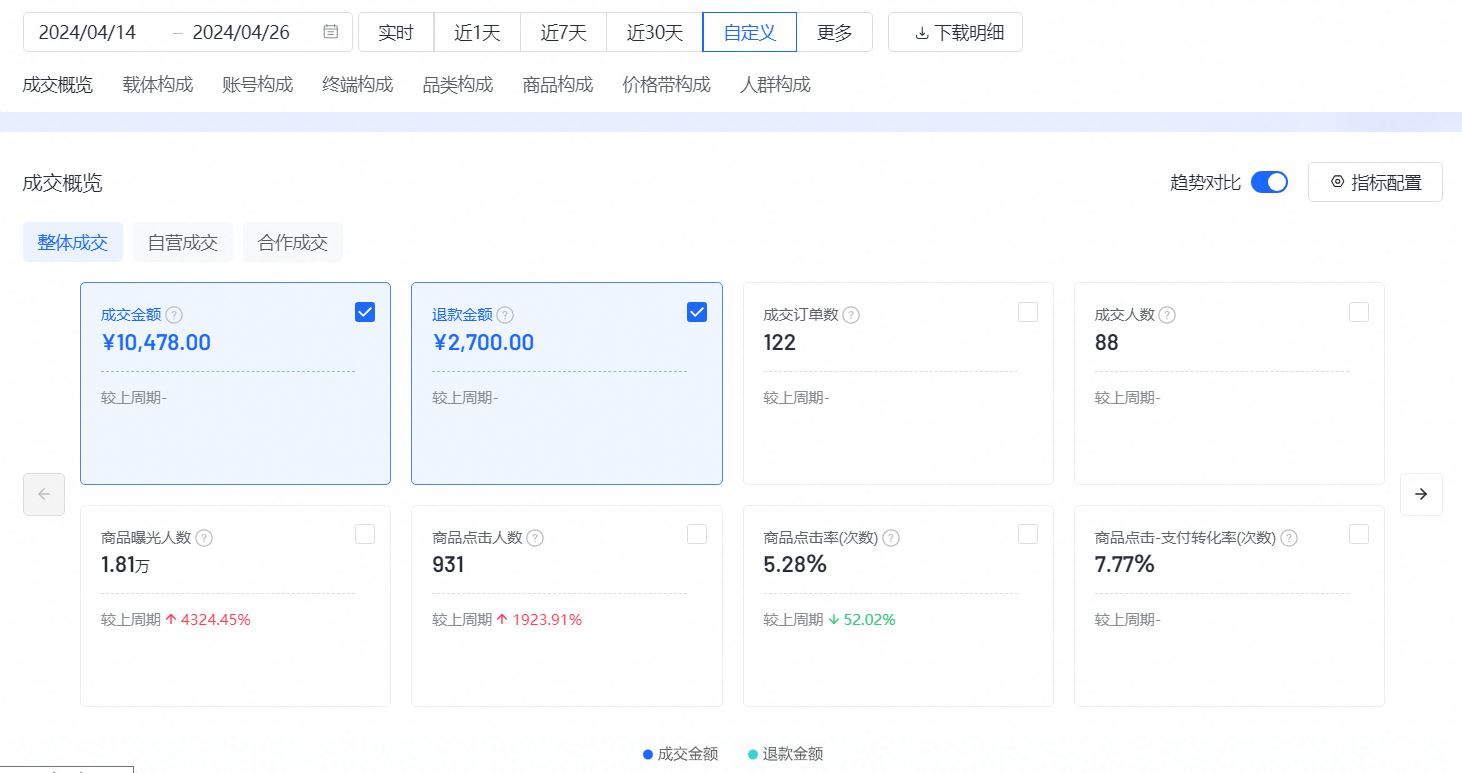Image resolution: width=1462 pixels, height=773 pixels.
Task: Select the 合作成交 filter
Action: [x=293, y=242]
